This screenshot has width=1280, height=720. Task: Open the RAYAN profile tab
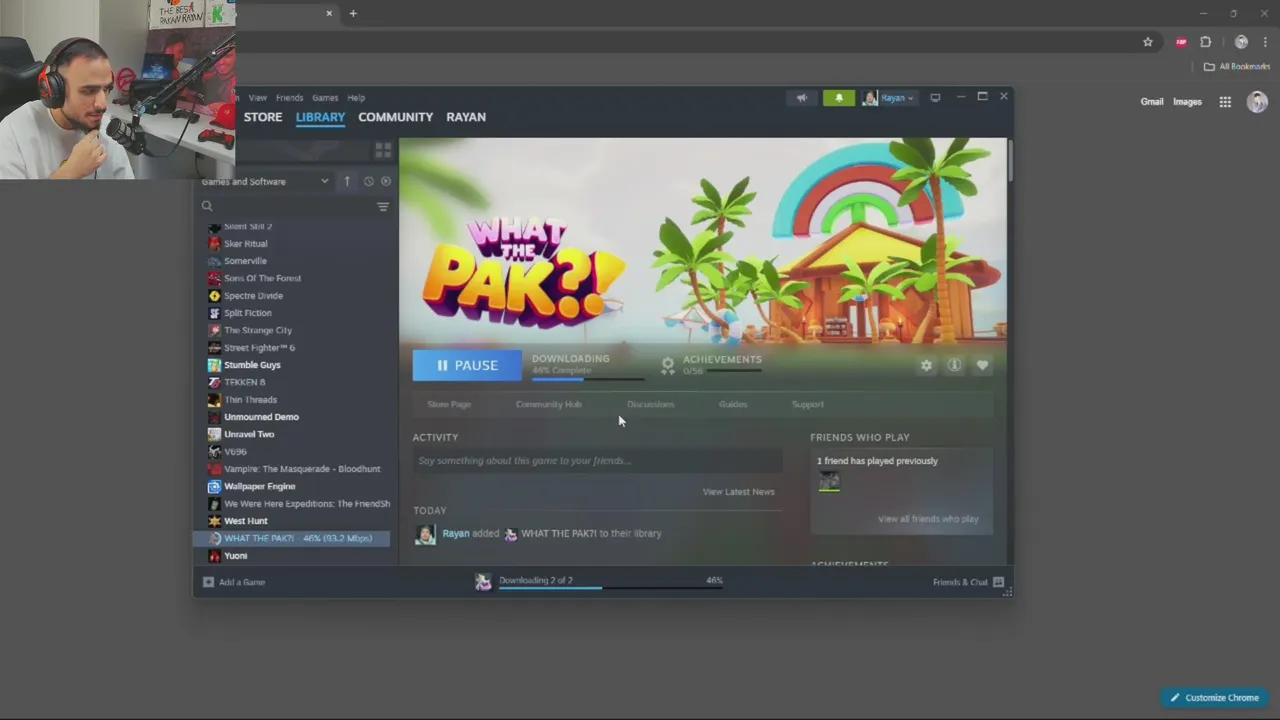(466, 117)
